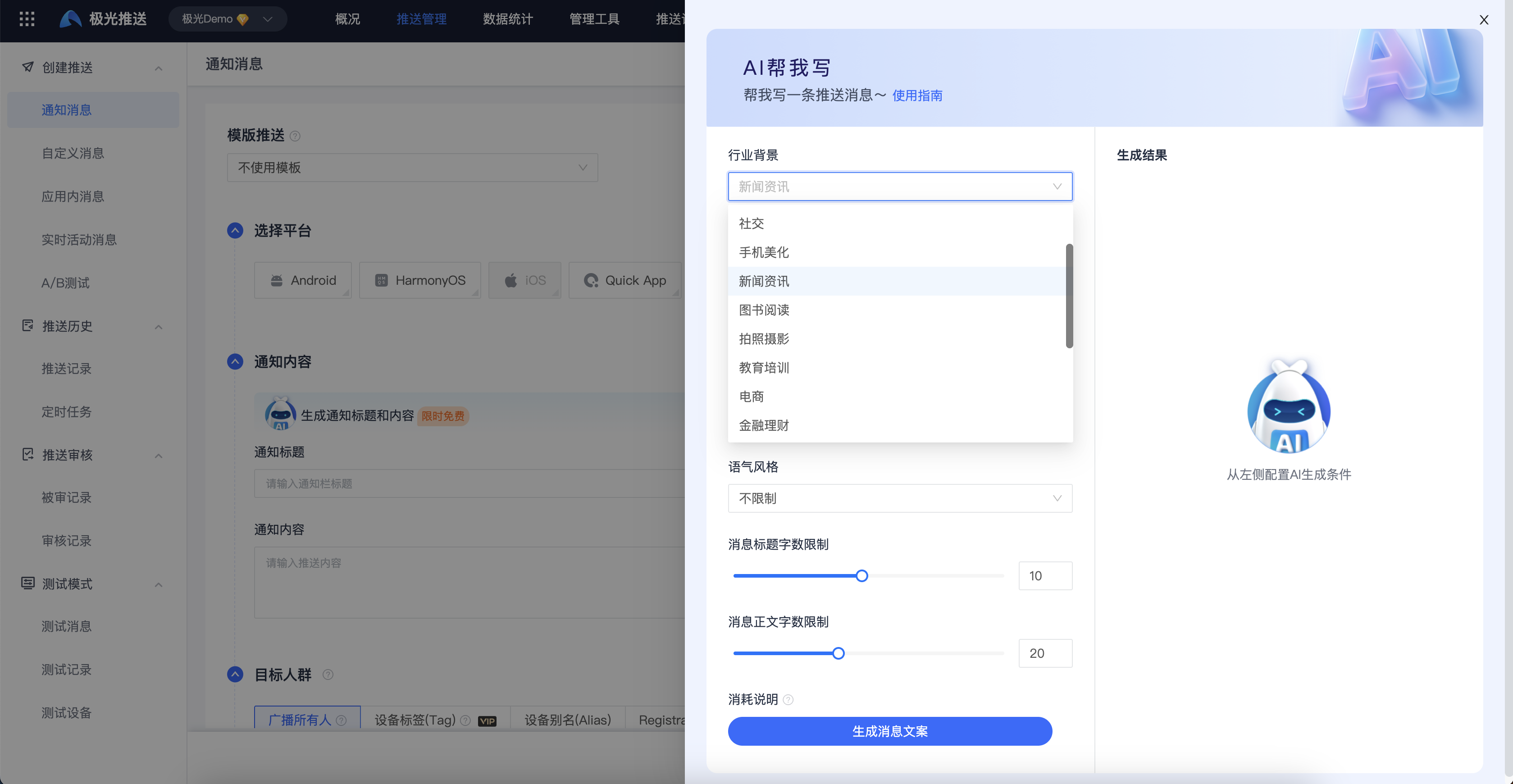Close the AI帮我写 panel
This screenshot has height=784, width=1513.
click(x=1484, y=20)
